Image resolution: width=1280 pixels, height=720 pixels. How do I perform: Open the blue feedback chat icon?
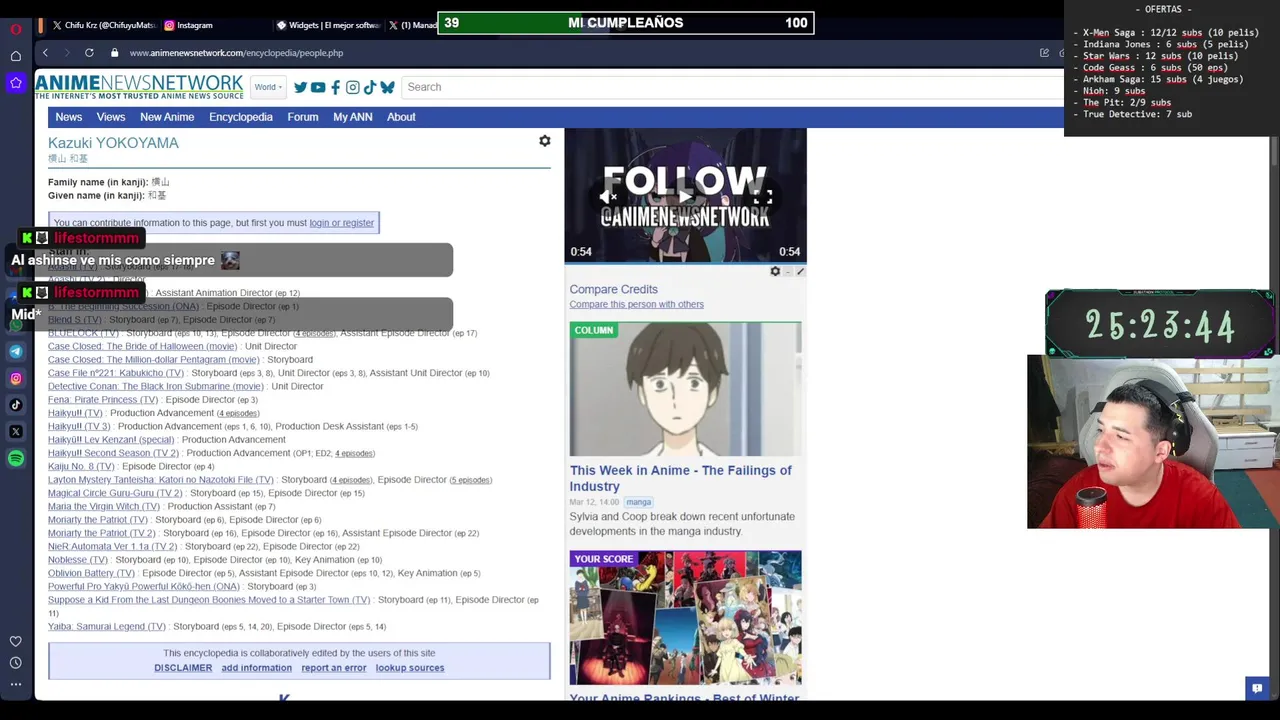(x=1257, y=688)
